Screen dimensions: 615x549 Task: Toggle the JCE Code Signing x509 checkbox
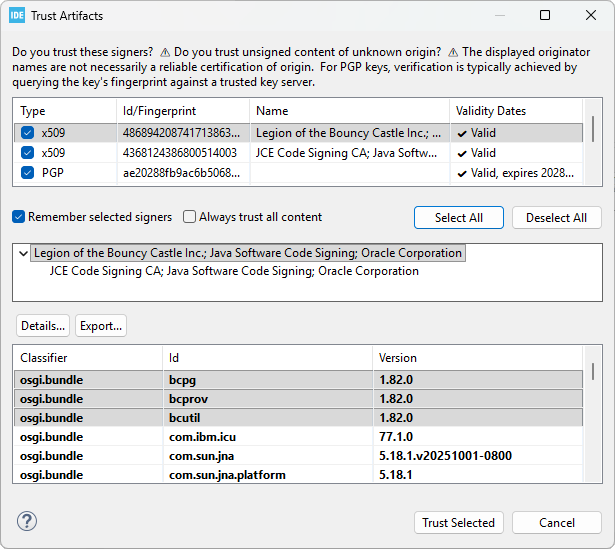27,153
